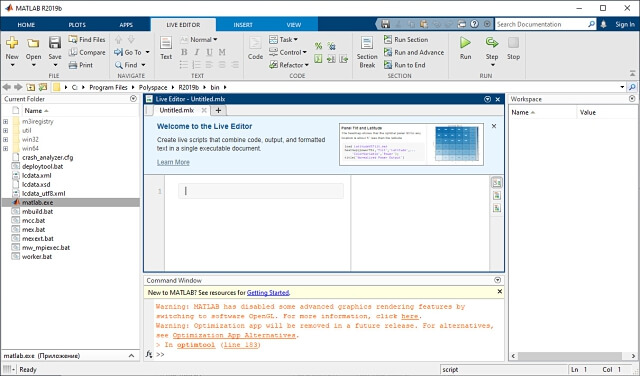This screenshot has height=376, width=640.
Task: Click the Step icon
Action: 492,42
